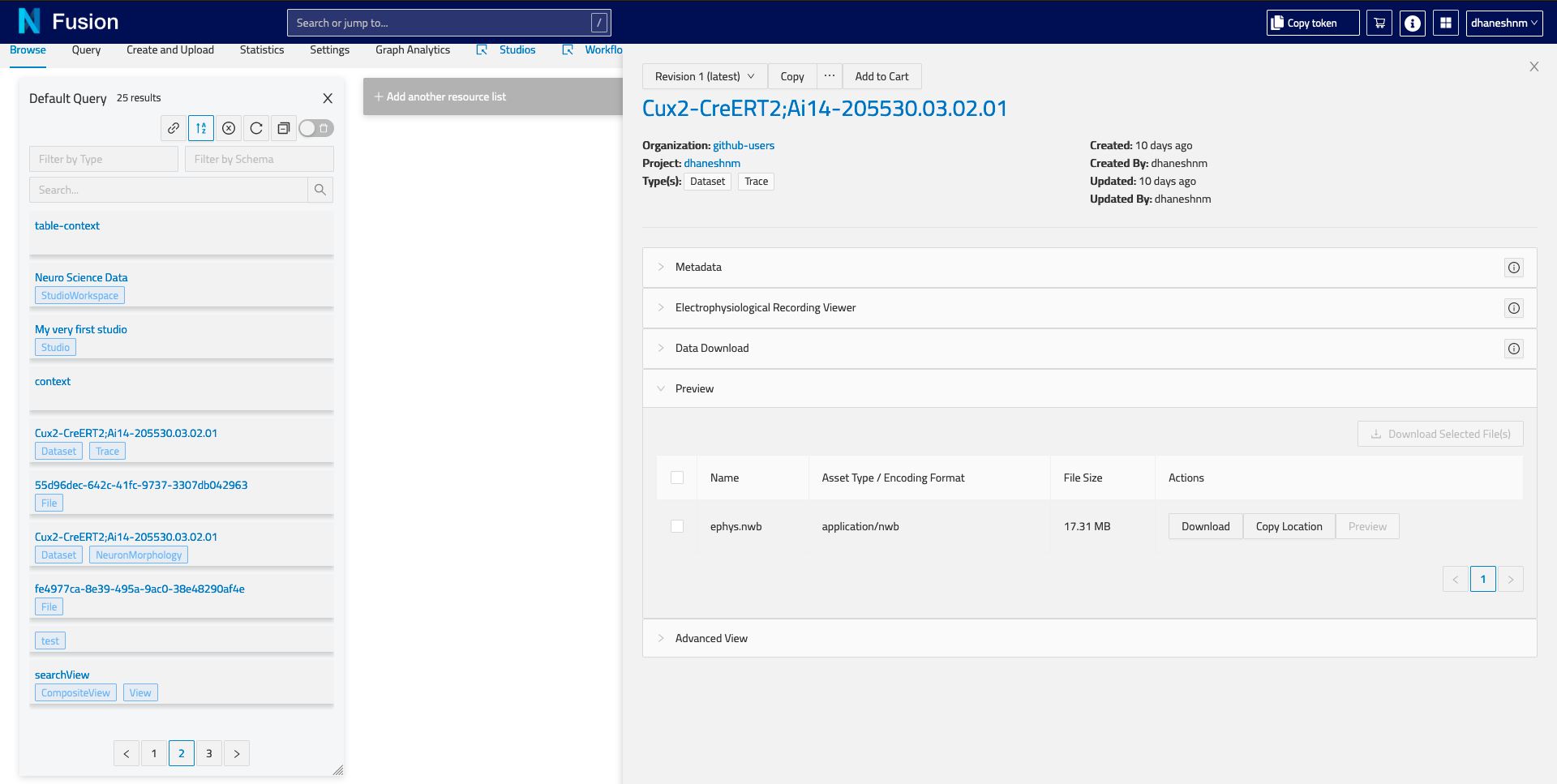Clear query with the circled X icon
The width and height of the screenshot is (1557, 784).
229,128
